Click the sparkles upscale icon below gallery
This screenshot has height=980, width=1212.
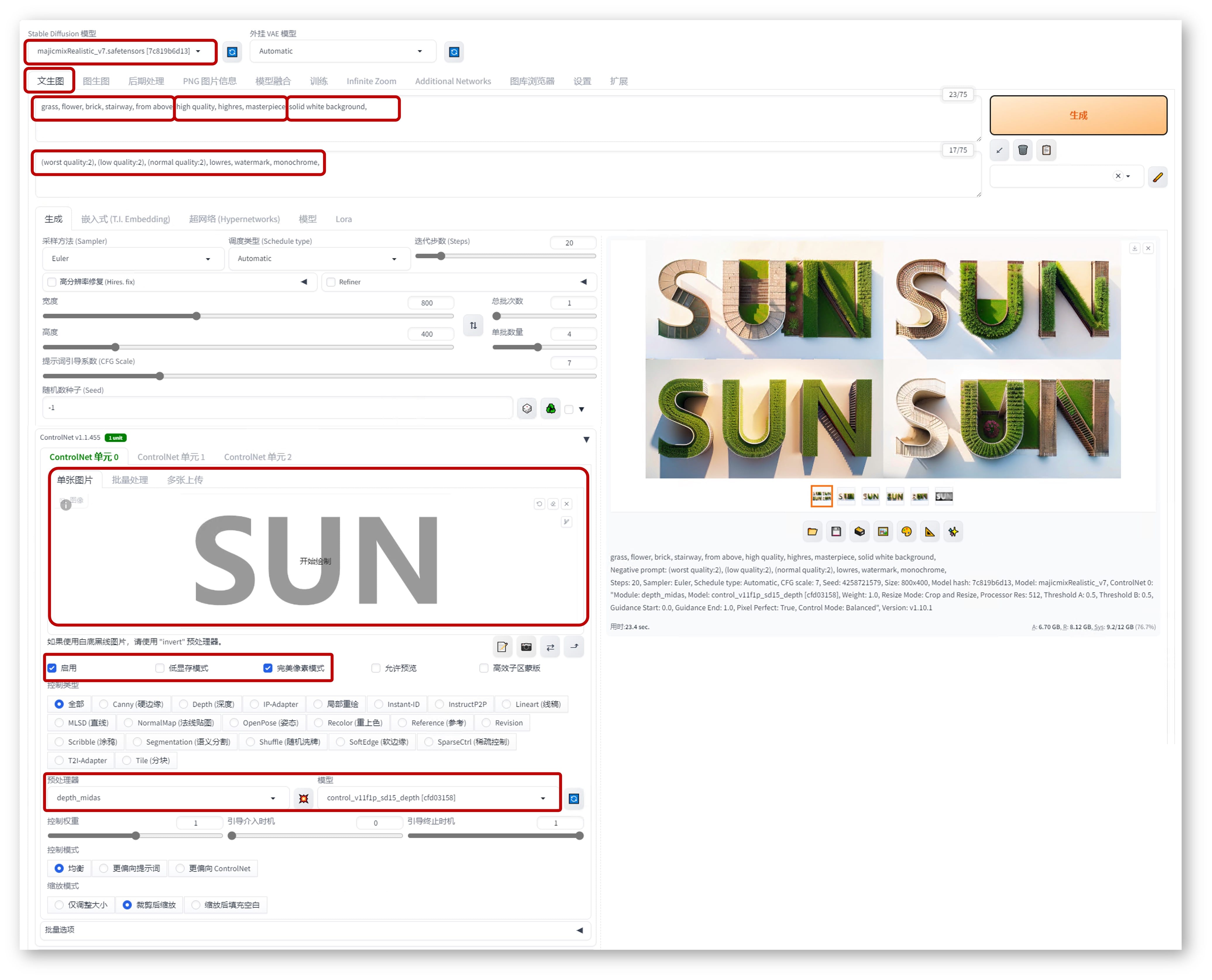(953, 531)
